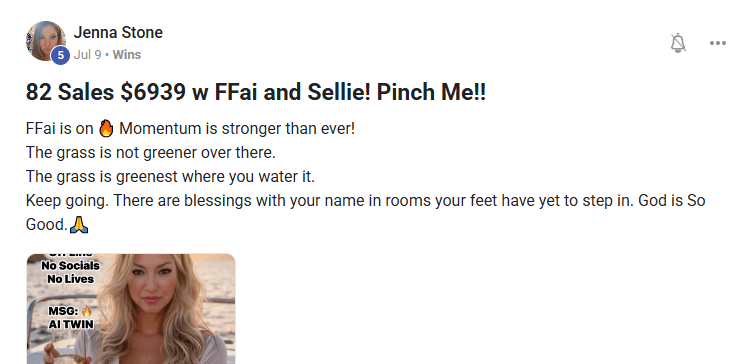The image size is (746, 364).
Task: Open the Wins category link
Action: point(127,55)
